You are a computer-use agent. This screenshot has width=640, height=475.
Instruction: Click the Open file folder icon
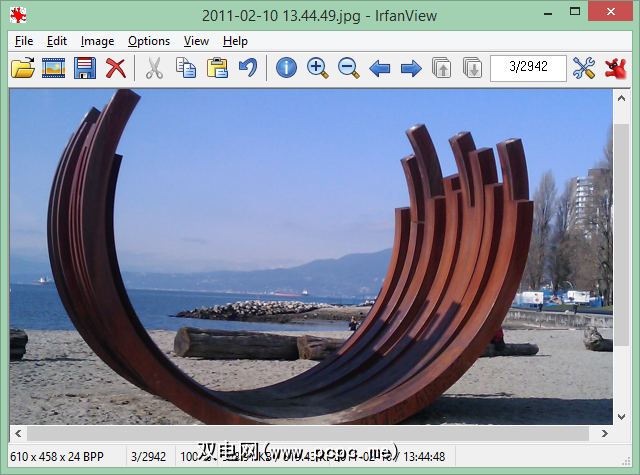tap(23, 69)
